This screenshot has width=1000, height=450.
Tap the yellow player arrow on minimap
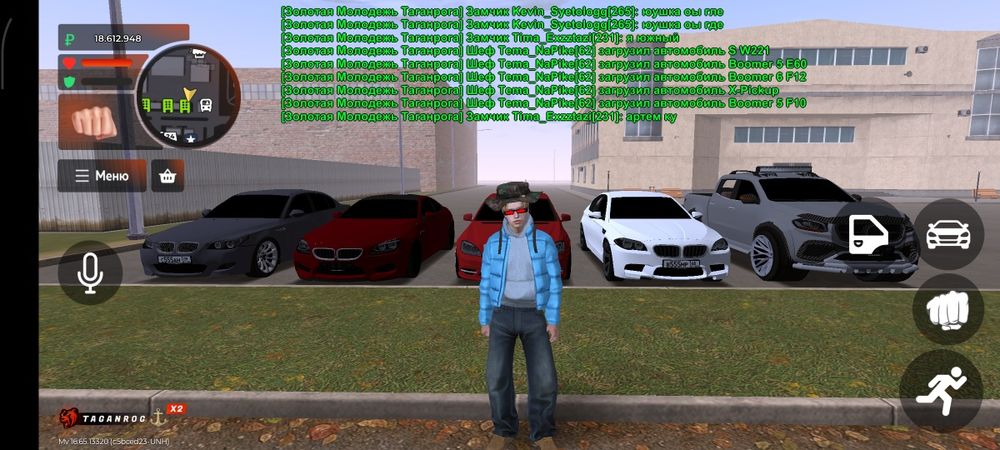[x=188, y=95]
